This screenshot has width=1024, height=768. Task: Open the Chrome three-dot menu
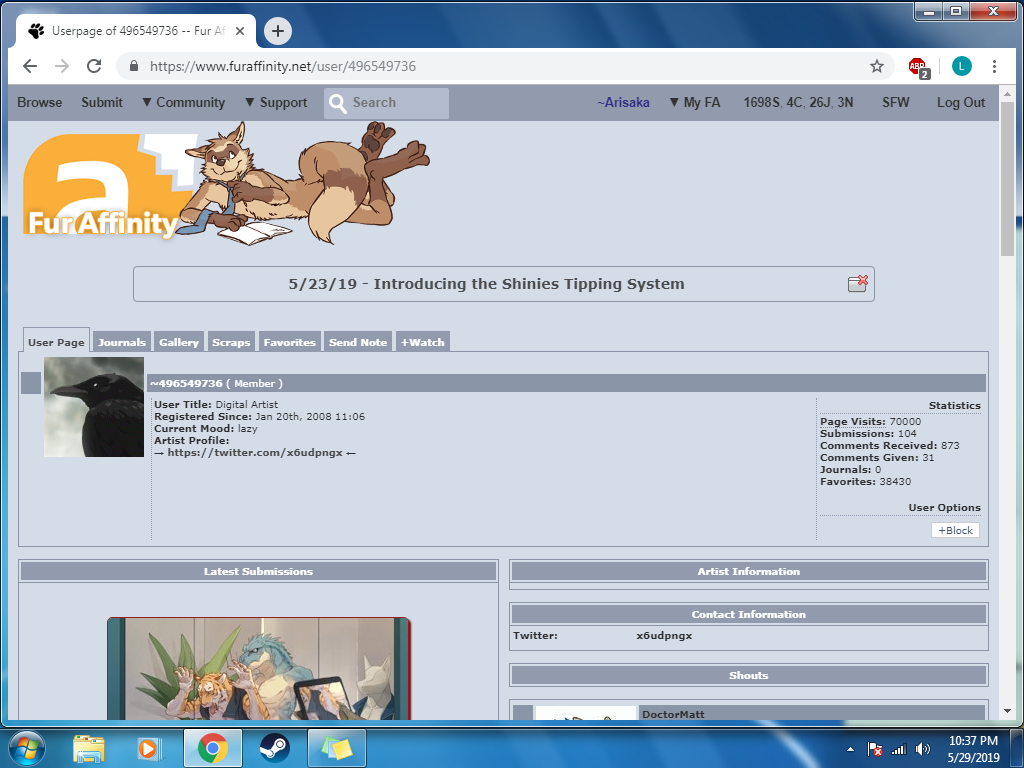(x=994, y=67)
